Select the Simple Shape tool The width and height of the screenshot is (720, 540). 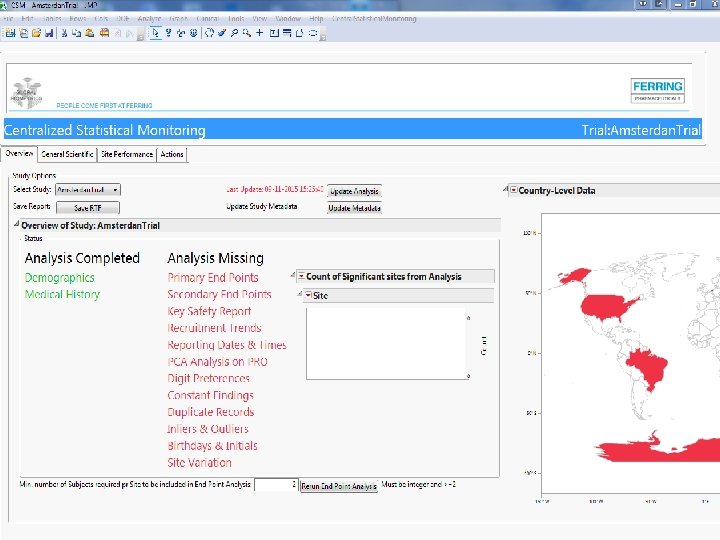313,33
